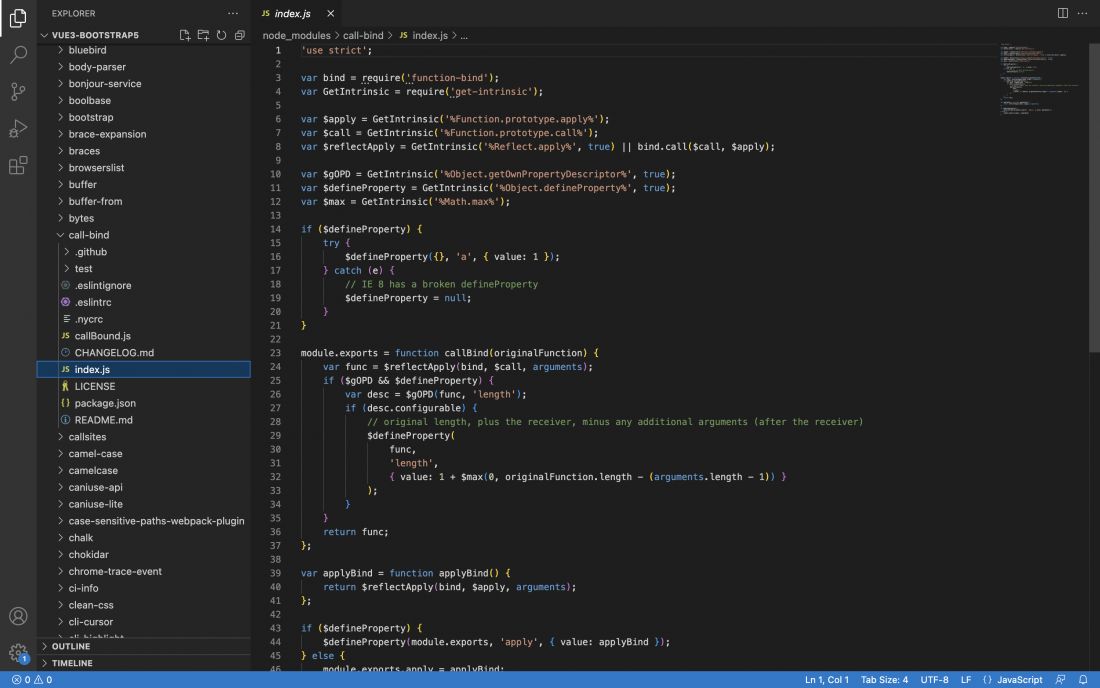Image resolution: width=1100 pixels, height=688 pixels.
Task: Open the LICENSE file
Action: pyautogui.click(x=143, y=386)
